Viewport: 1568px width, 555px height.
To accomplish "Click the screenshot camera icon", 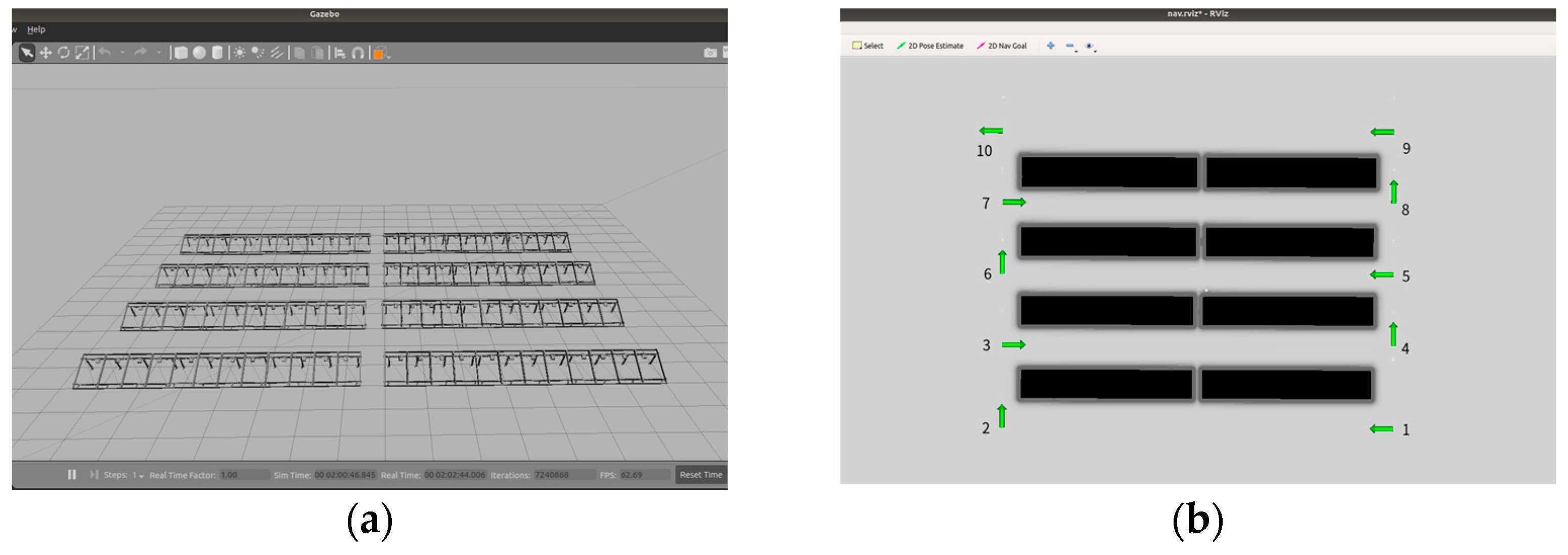I will 710,53.
